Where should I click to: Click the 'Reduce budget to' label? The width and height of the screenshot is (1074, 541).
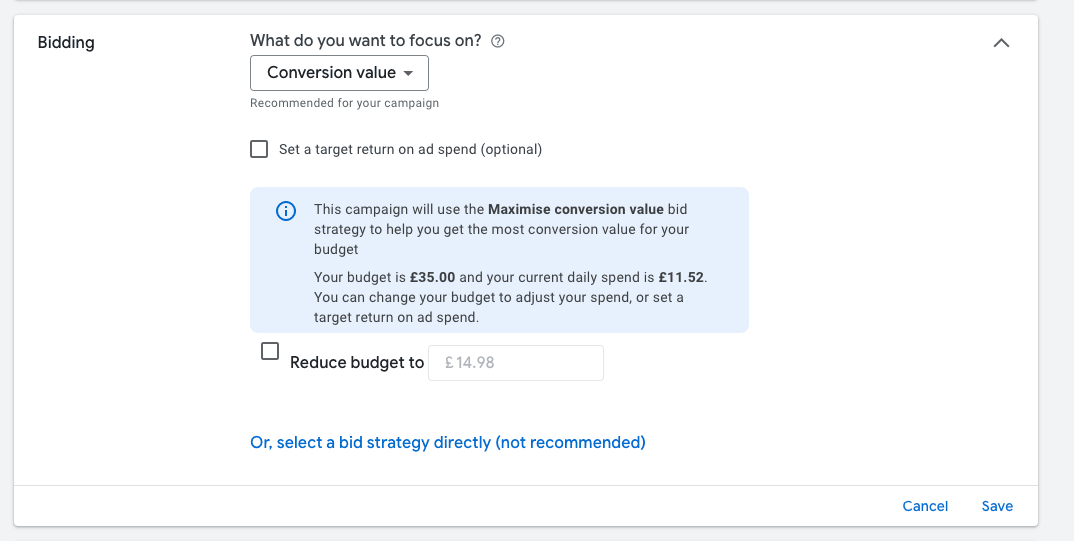[357, 363]
